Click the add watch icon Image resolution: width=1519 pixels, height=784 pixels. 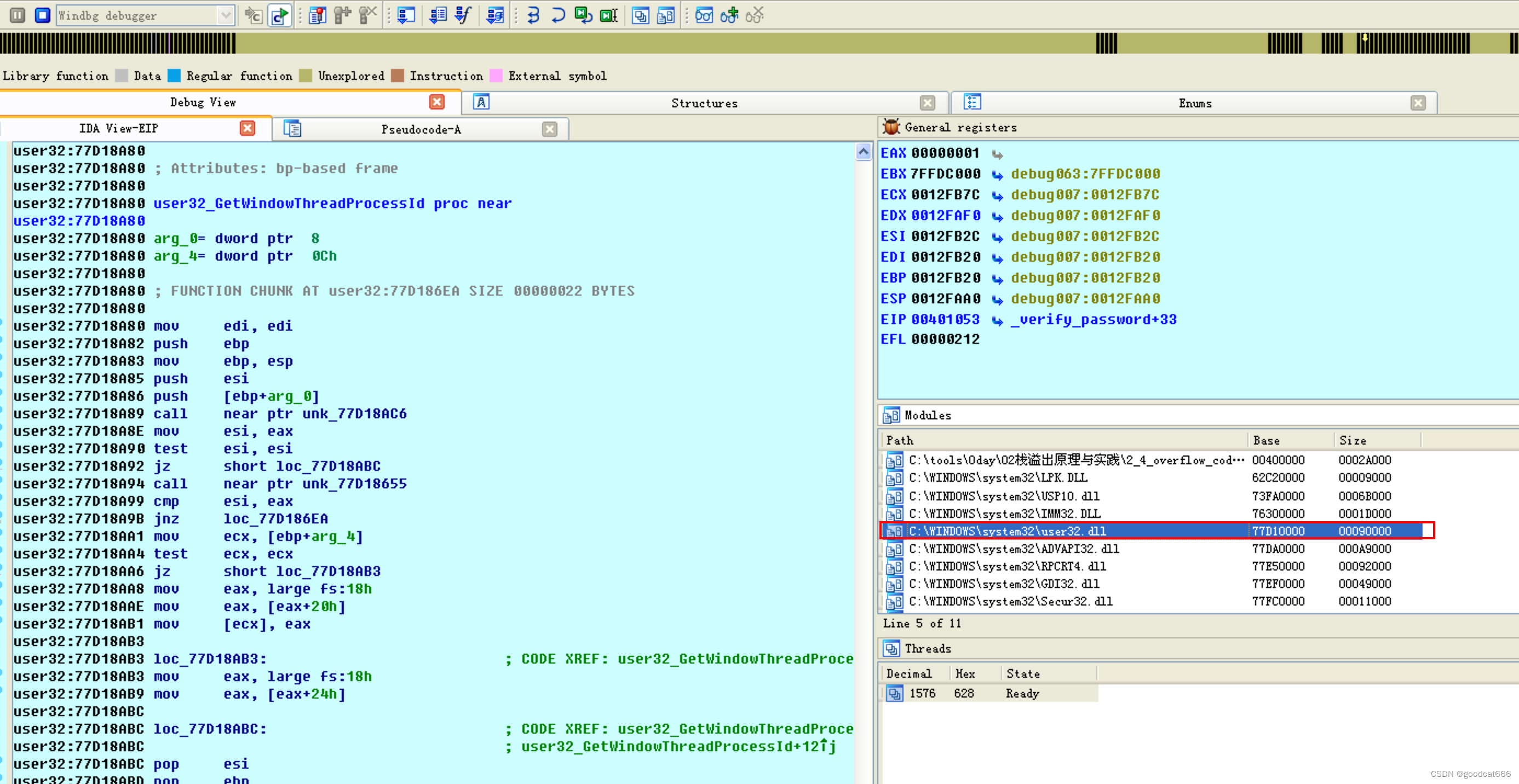[729, 15]
